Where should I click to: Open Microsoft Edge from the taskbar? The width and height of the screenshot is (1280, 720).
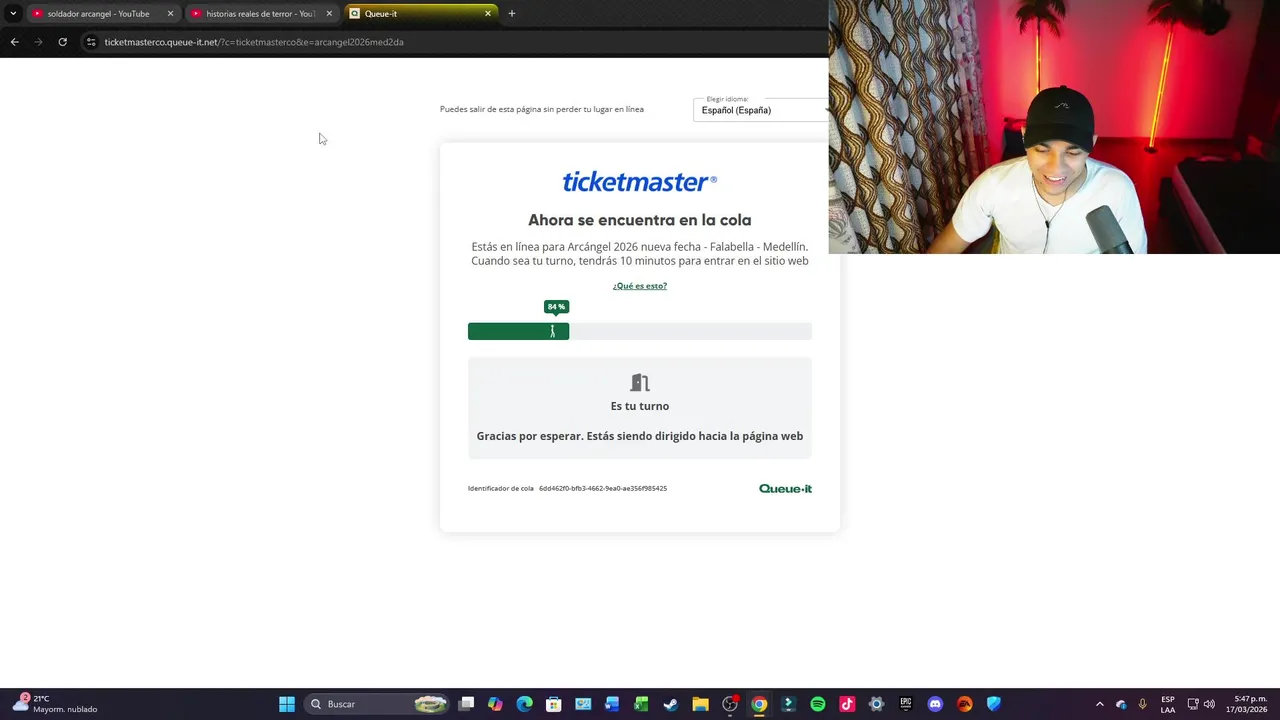(x=524, y=704)
